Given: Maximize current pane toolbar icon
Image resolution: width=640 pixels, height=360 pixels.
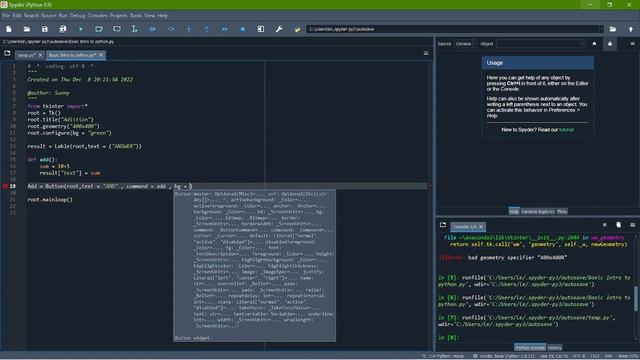Looking at the screenshot, I should tap(260, 29).
